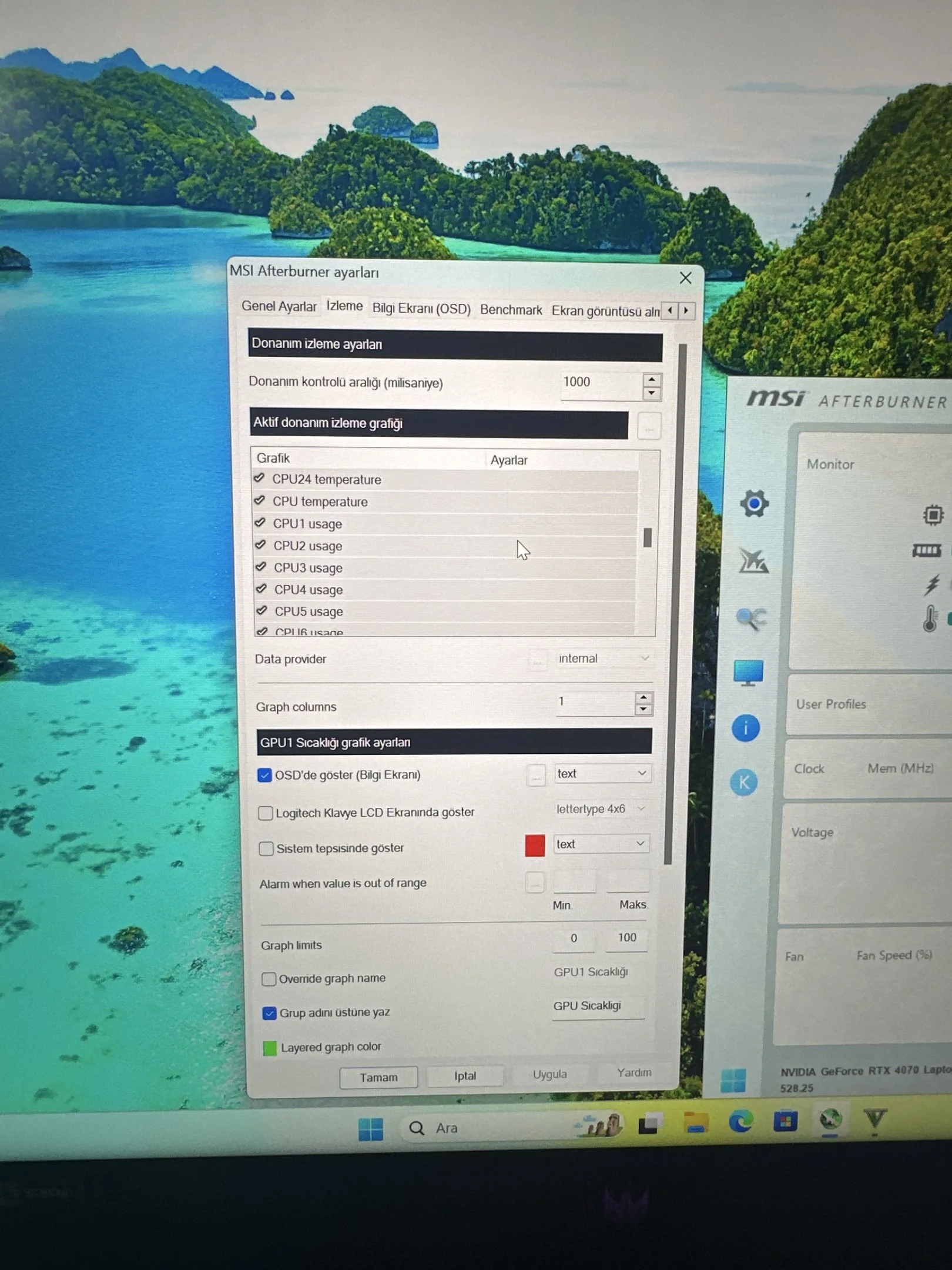
Task: Select the İzleme tab
Action: click(x=344, y=306)
